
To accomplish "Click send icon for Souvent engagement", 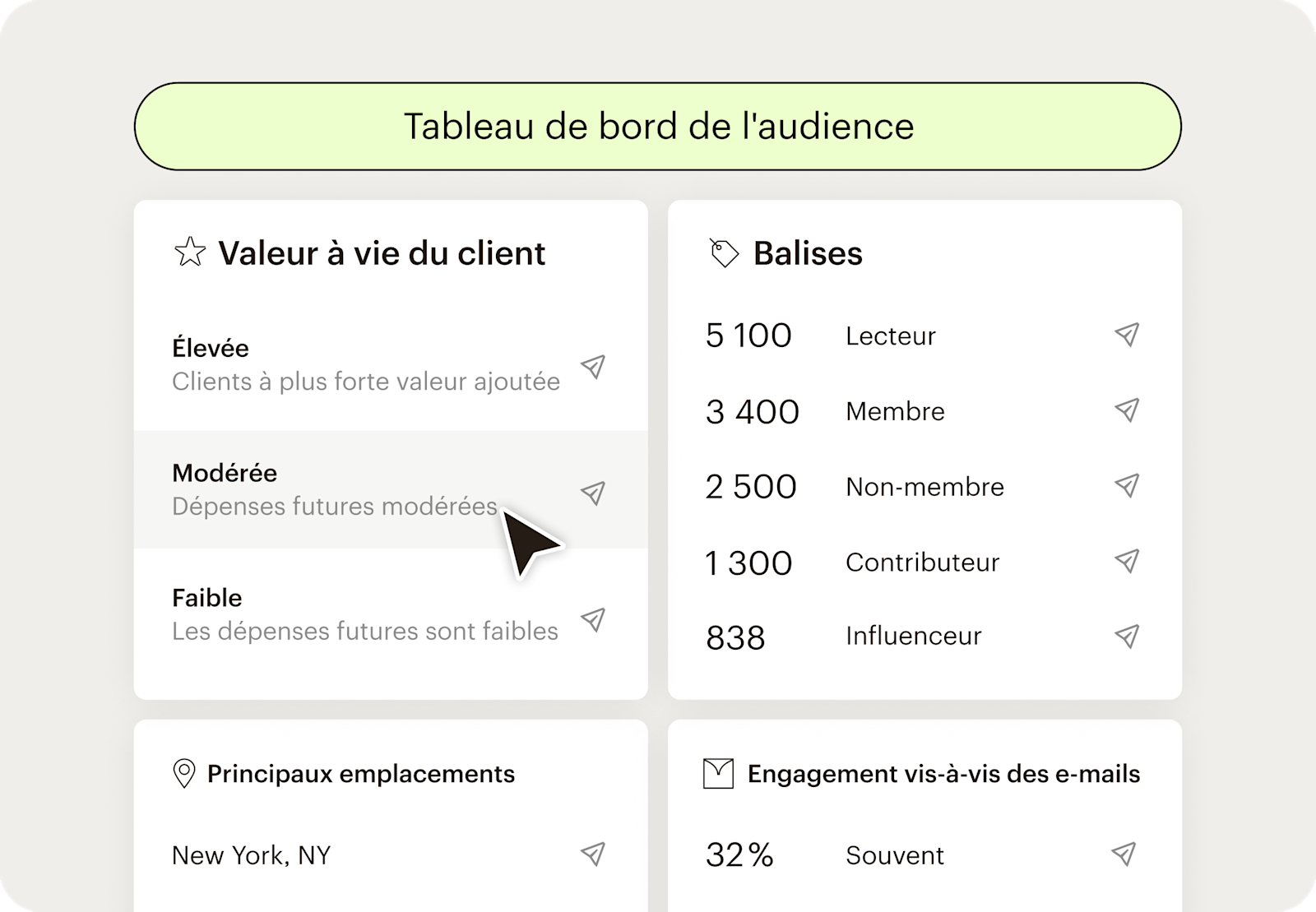I will click(x=1124, y=854).
